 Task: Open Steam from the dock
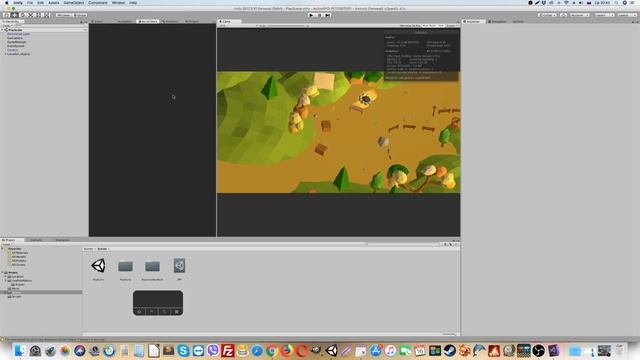(x=449, y=350)
